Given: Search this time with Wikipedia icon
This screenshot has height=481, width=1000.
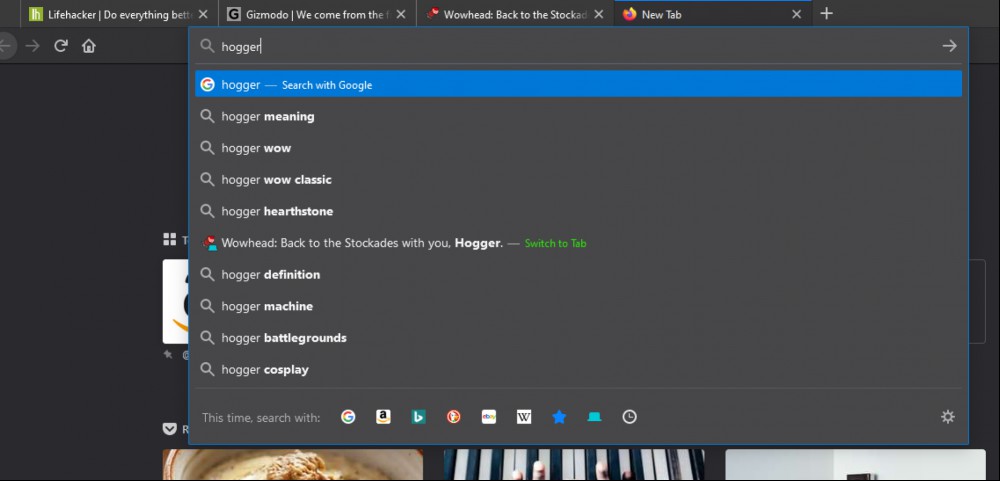Looking at the screenshot, I should (x=524, y=417).
